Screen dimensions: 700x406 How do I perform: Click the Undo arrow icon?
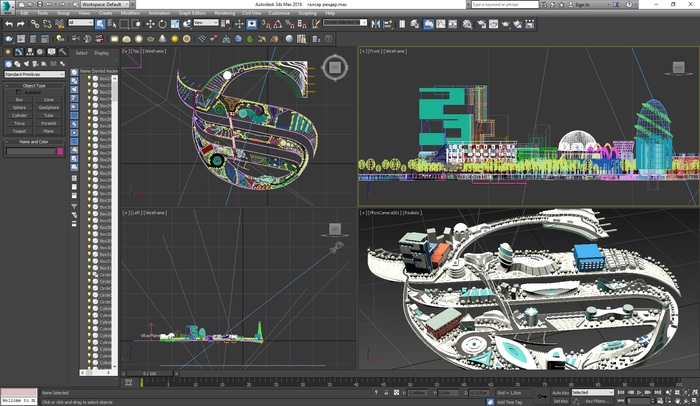pyautogui.click(x=9, y=22)
